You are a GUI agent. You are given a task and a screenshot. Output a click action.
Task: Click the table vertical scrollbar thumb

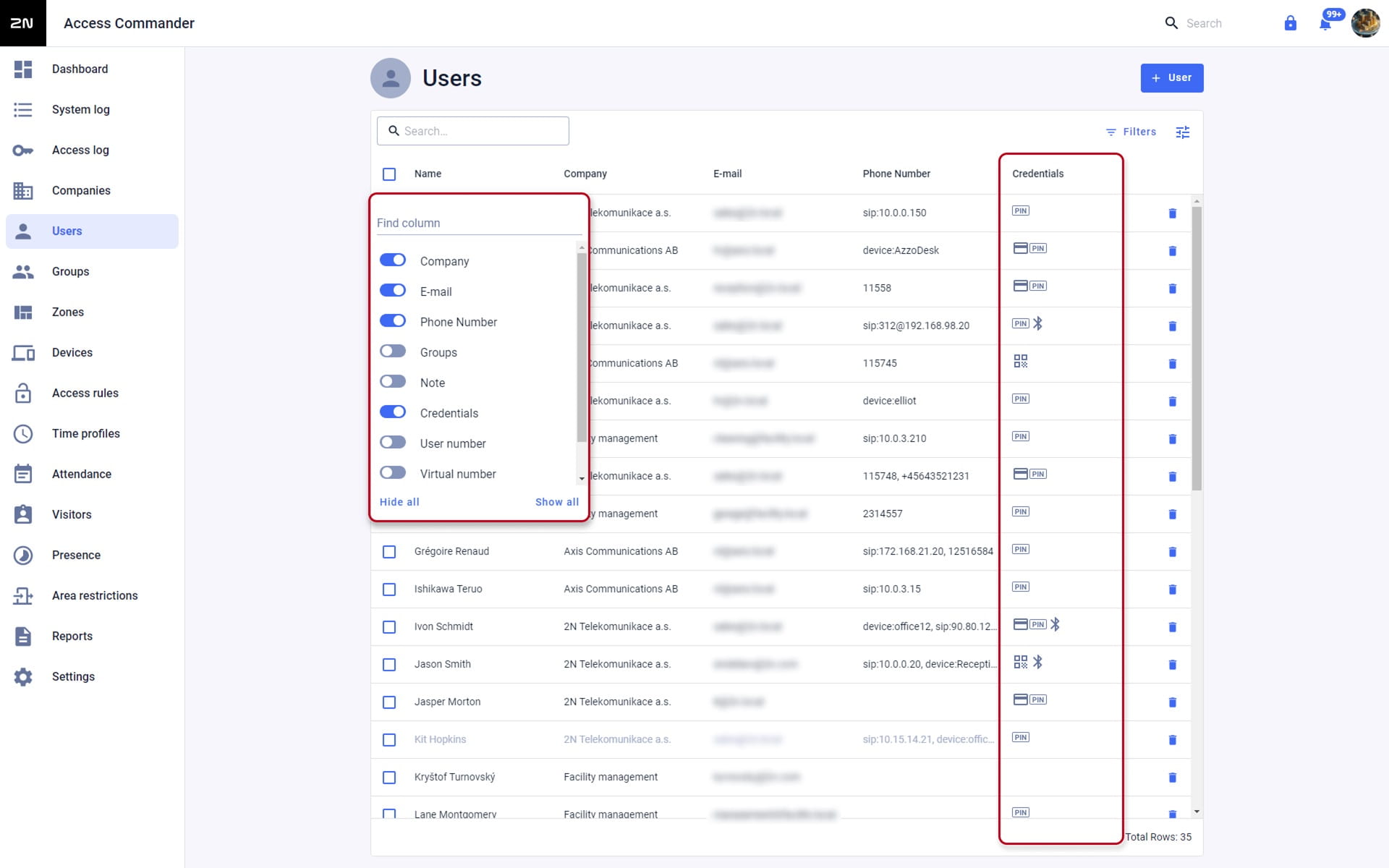[x=1197, y=349]
